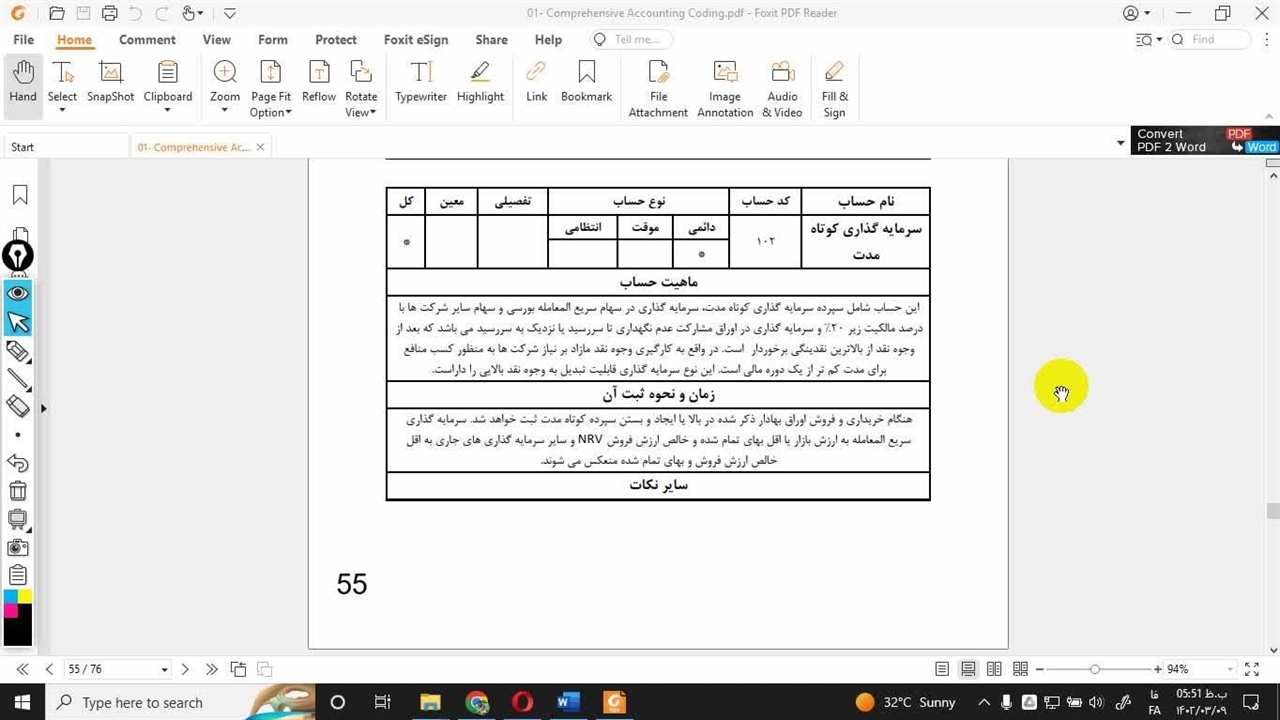Enable continuous page view in status bar
Image resolution: width=1280 pixels, height=720 pixels.
(x=968, y=669)
